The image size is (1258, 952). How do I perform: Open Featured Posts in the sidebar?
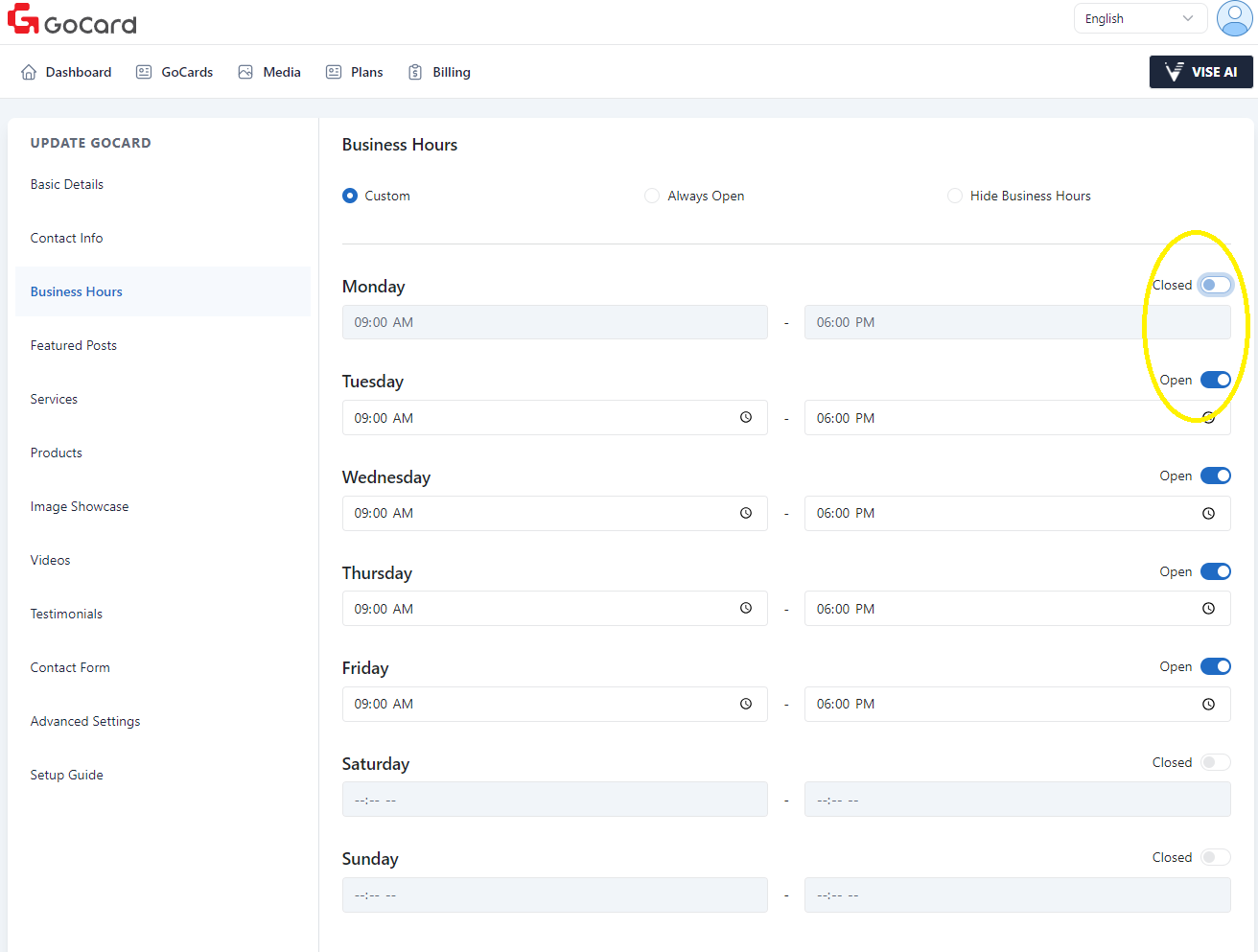[74, 345]
